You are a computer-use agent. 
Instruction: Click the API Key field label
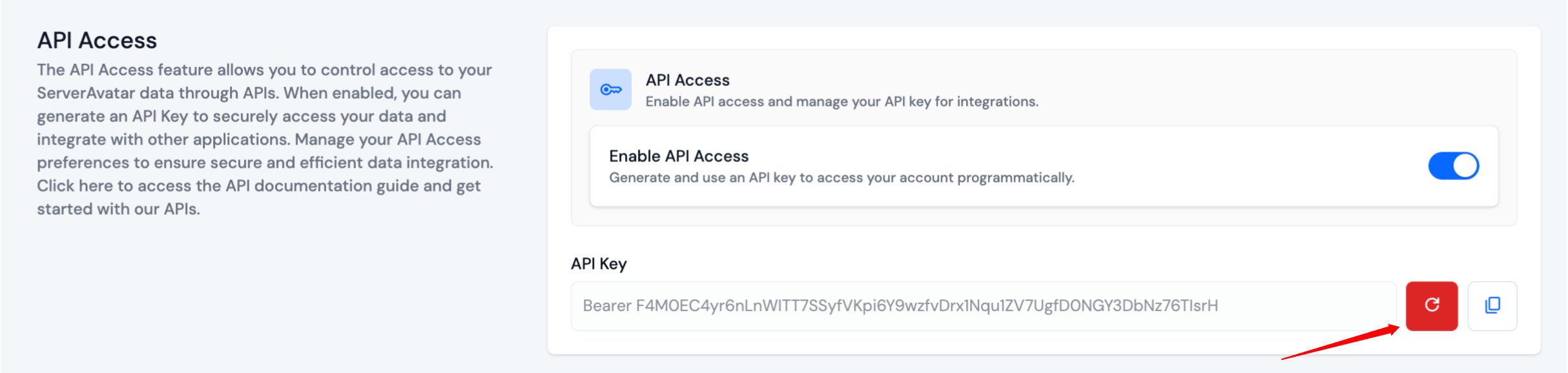pyautogui.click(x=598, y=263)
